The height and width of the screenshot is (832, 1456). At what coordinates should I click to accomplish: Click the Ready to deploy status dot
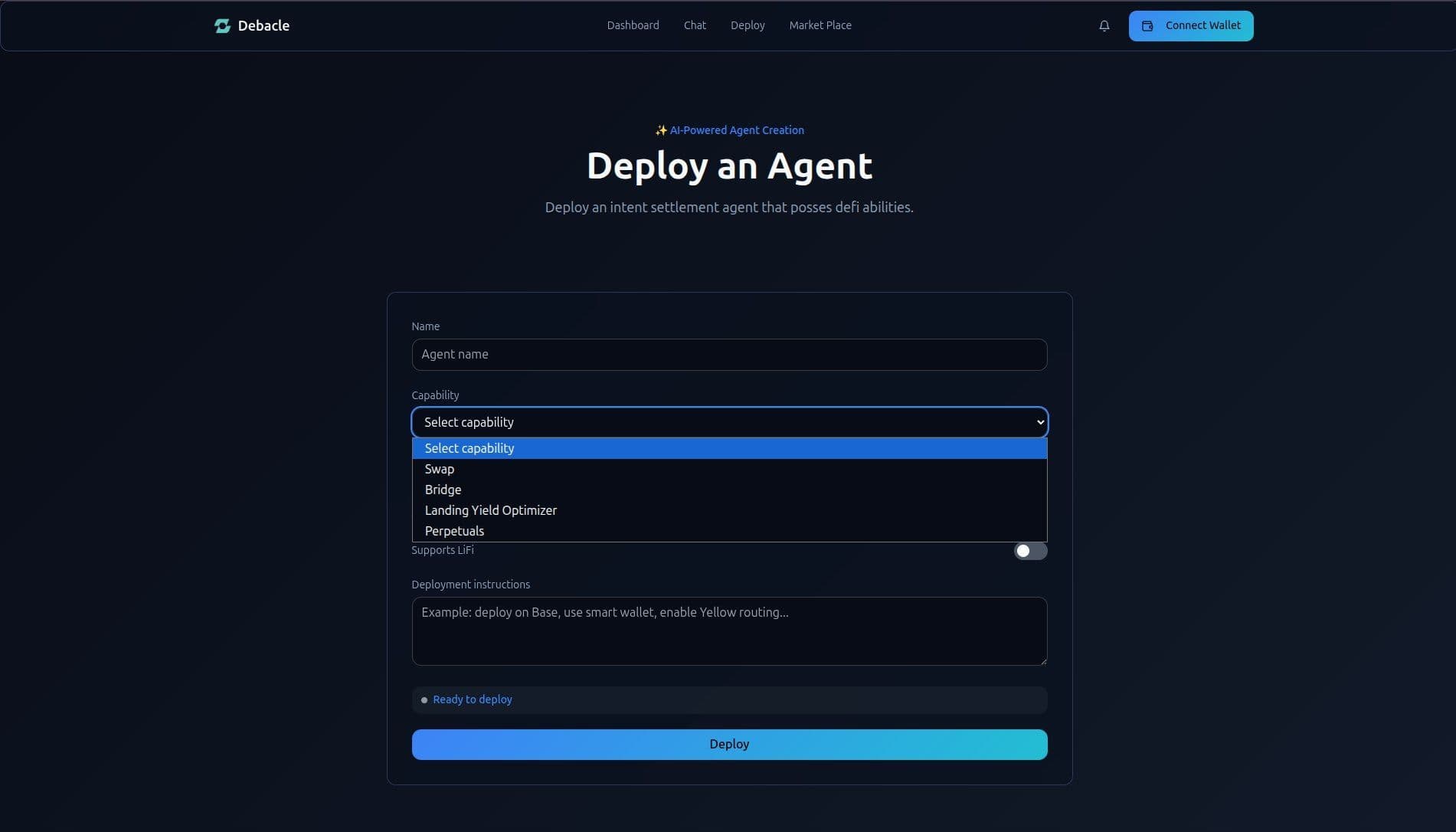(424, 700)
